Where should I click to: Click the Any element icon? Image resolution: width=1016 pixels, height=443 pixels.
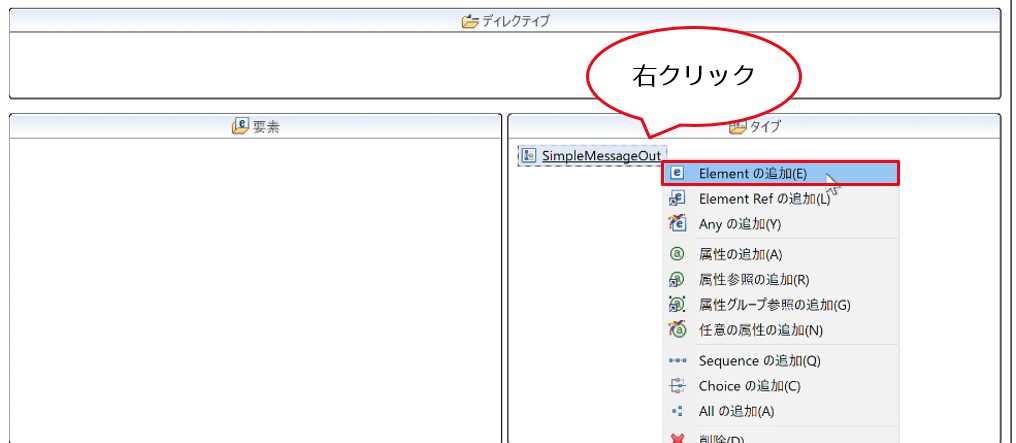coord(676,224)
